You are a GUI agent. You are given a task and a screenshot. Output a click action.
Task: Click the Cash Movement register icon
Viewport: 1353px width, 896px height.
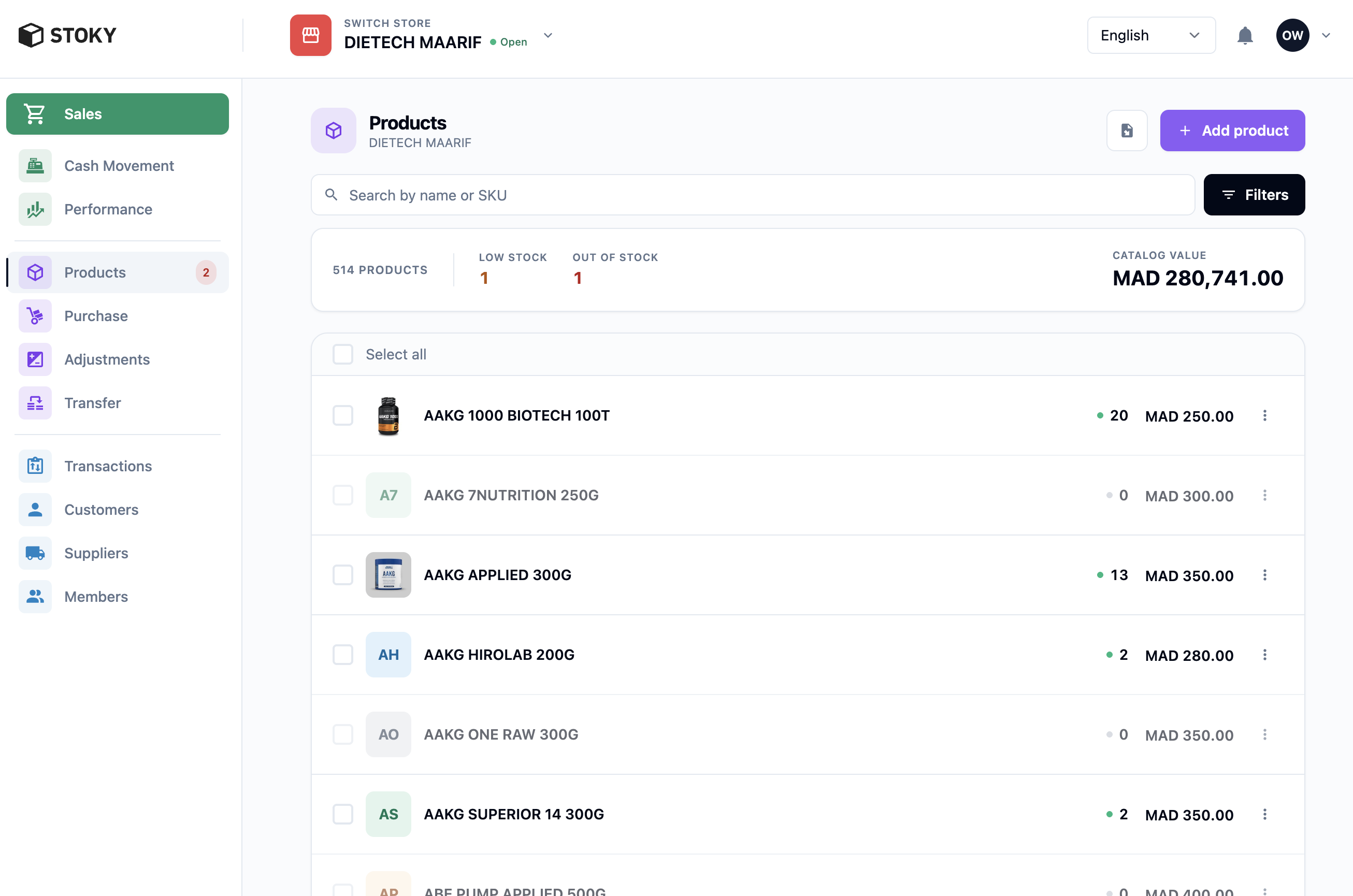tap(35, 166)
